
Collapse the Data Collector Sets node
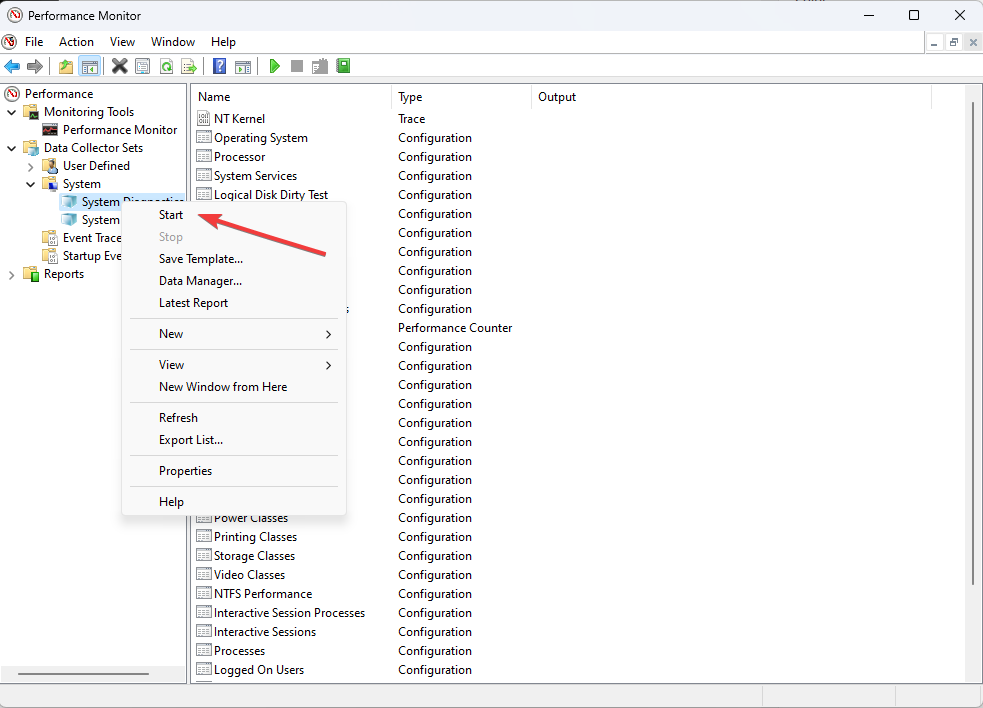(x=11, y=149)
